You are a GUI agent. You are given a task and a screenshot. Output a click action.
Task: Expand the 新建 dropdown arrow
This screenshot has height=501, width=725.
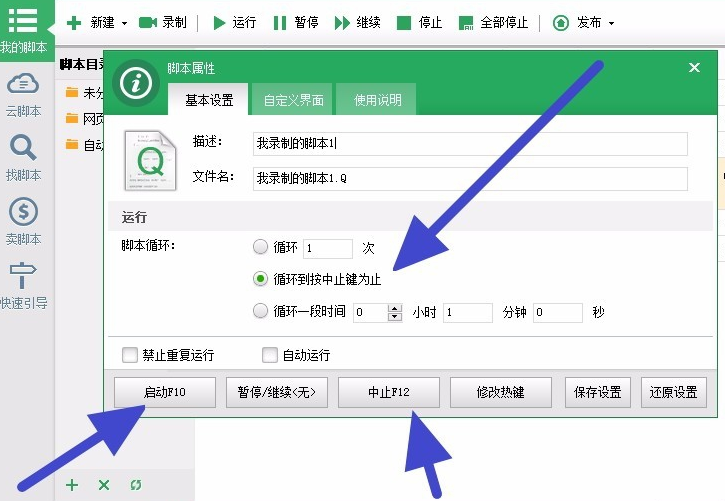click(124, 23)
